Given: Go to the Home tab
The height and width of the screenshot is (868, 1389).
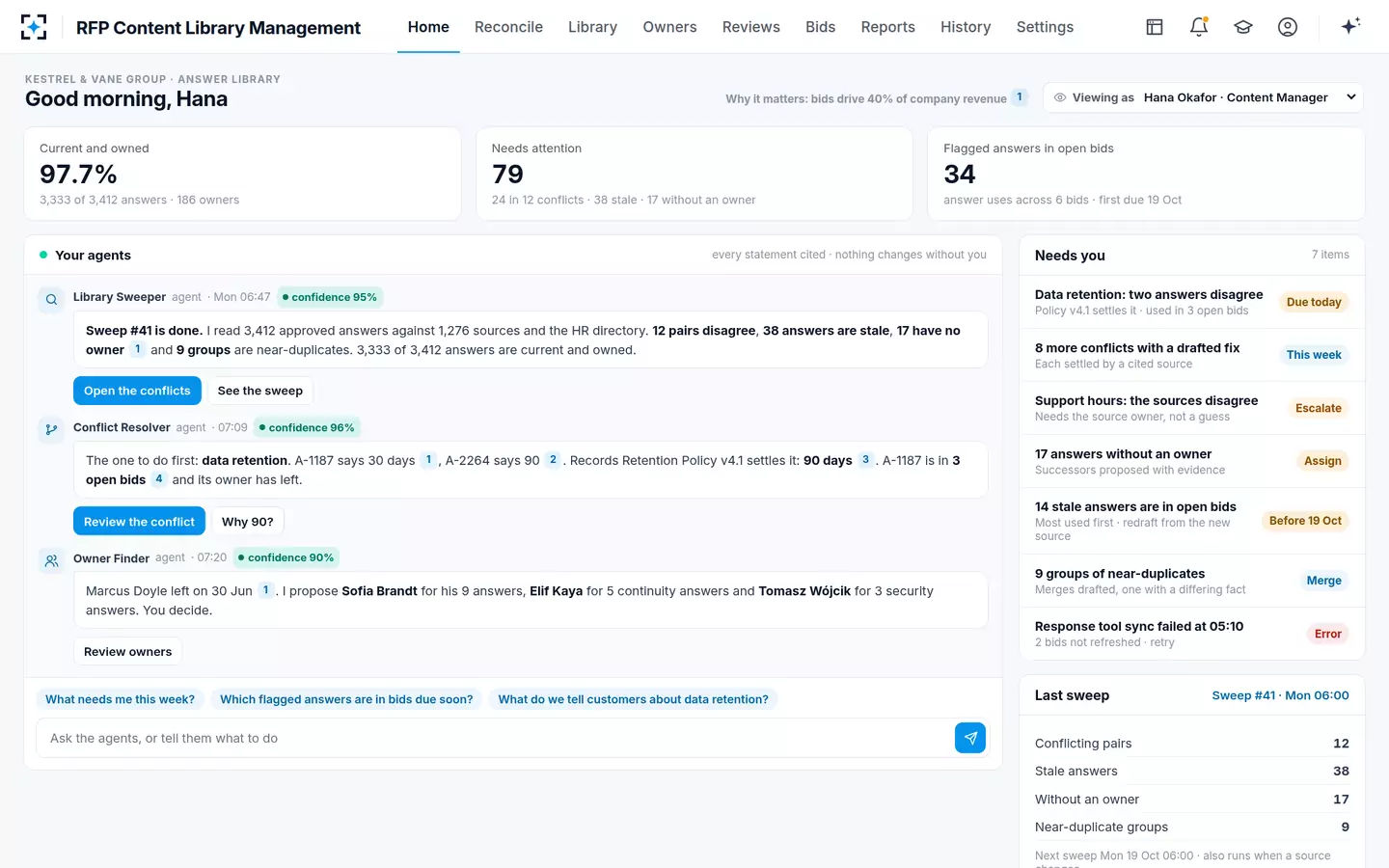Looking at the screenshot, I should [x=428, y=27].
